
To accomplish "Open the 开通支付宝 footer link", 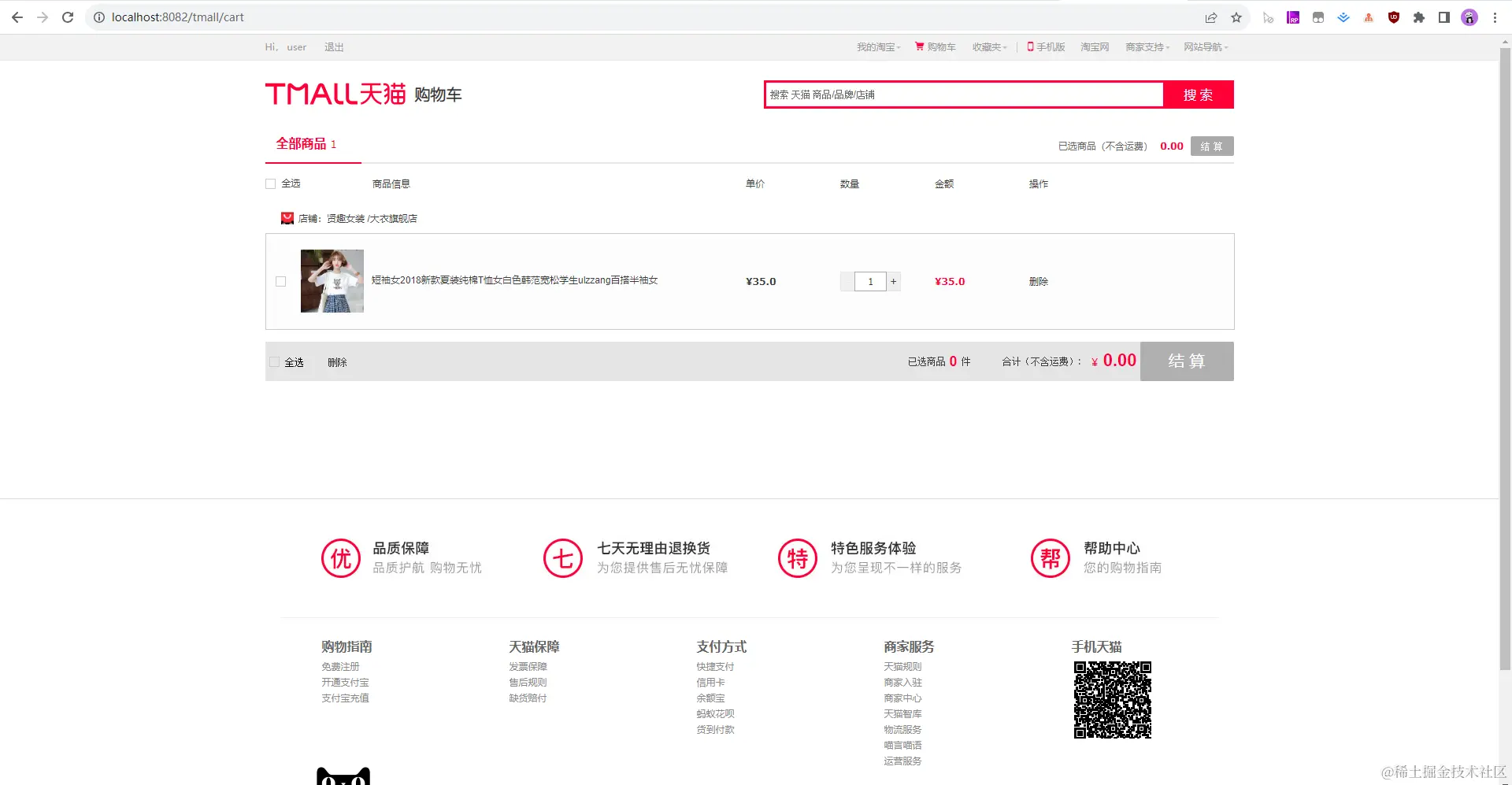I will click(x=345, y=683).
